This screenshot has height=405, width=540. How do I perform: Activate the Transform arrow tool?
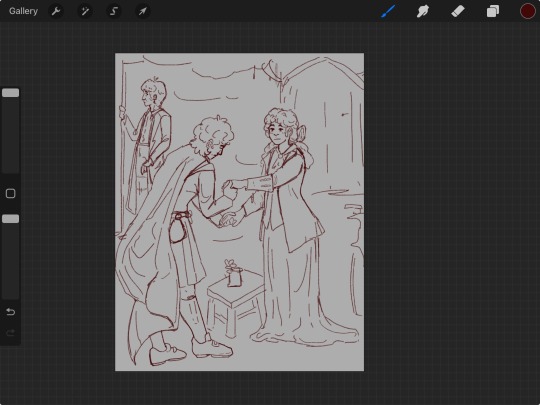click(142, 11)
